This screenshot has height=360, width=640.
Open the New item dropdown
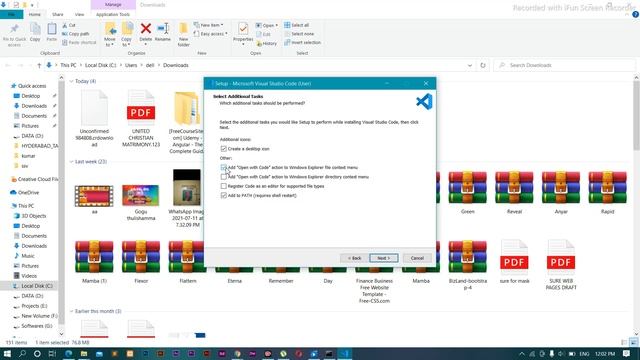[x=209, y=25]
